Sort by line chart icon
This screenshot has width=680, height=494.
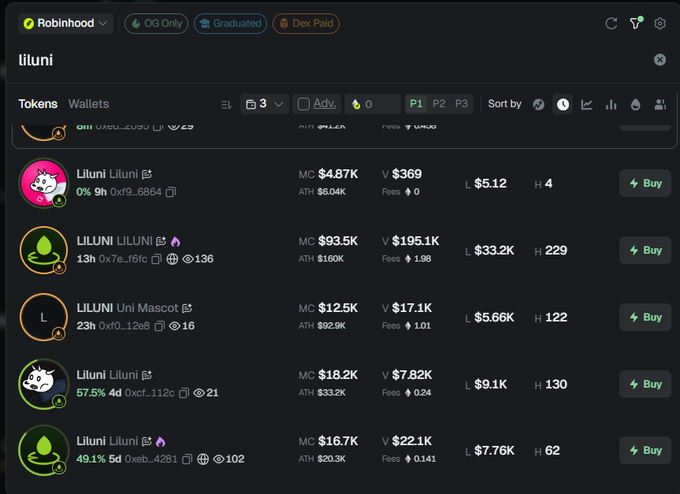click(587, 105)
